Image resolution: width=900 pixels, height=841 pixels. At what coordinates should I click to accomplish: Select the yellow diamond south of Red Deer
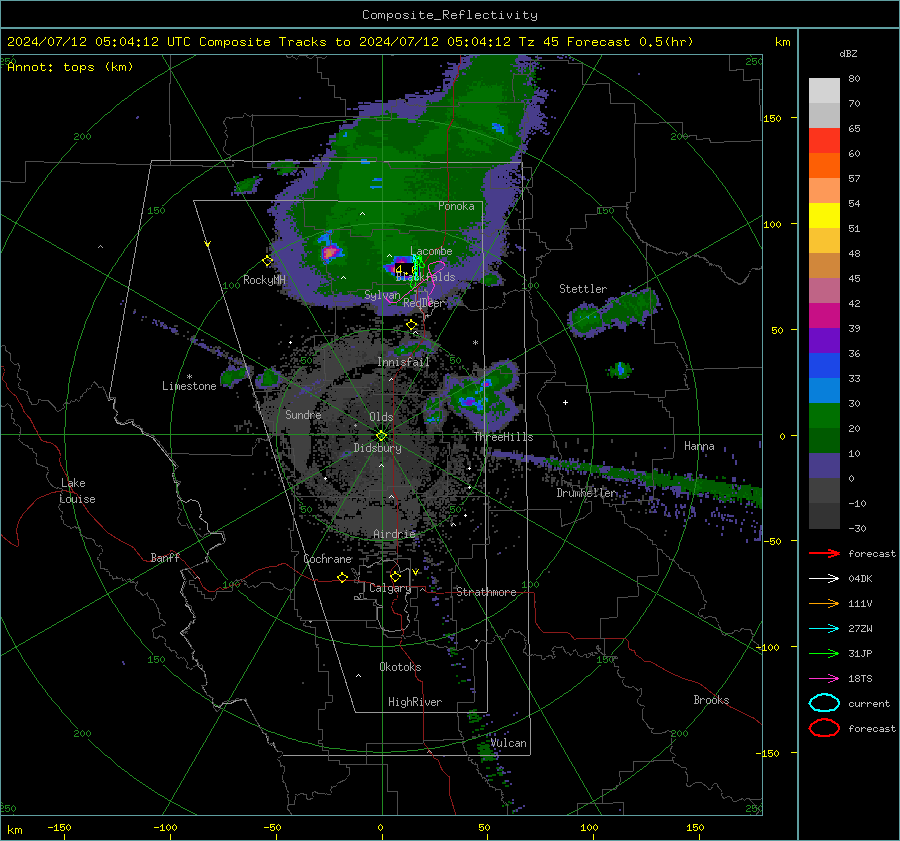412,325
